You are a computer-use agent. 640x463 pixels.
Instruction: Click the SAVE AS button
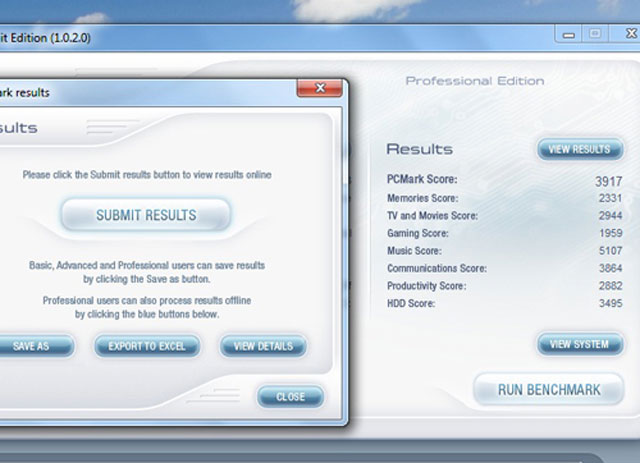35,346
